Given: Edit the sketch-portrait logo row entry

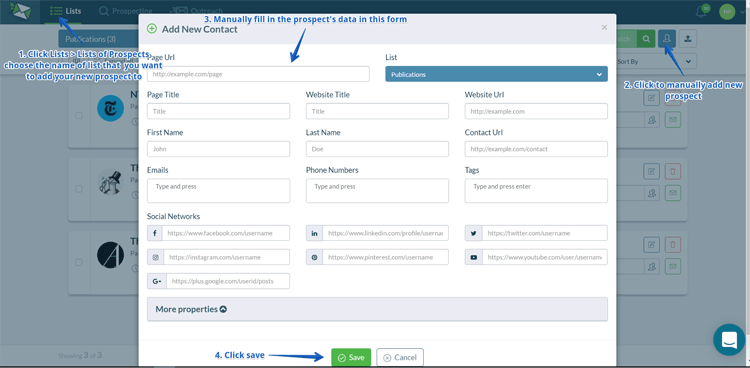Looking at the screenshot, I should [x=651, y=171].
